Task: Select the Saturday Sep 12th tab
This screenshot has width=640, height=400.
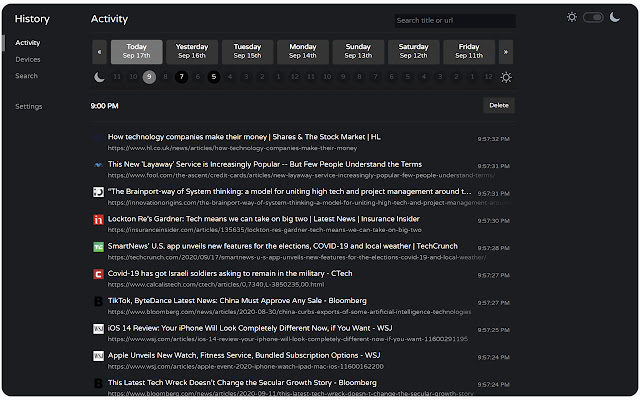Action: click(x=413, y=52)
